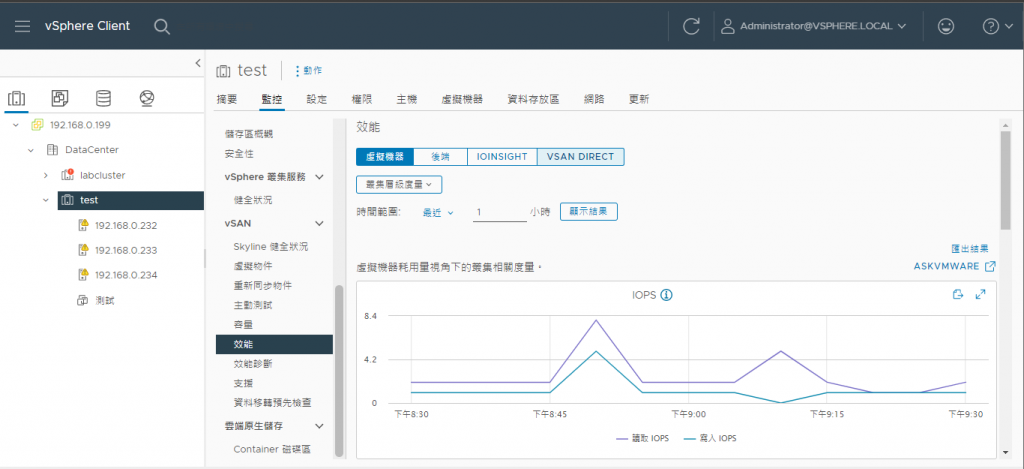This screenshot has width=1024, height=469.
Task: Click the IOPS info icon
Action: pyautogui.click(x=666, y=295)
